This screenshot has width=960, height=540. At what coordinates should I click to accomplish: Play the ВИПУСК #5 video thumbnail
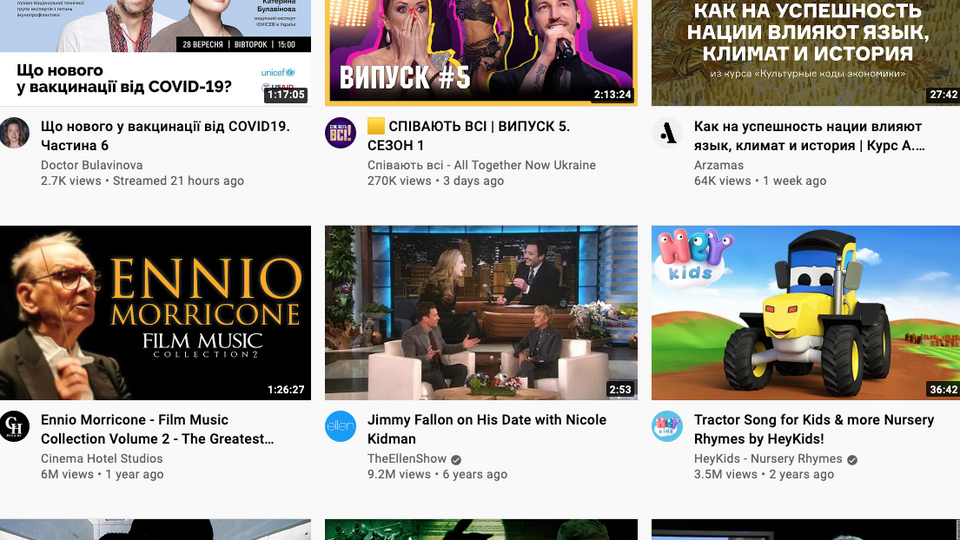pyautogui.click(x=481, y=53)
